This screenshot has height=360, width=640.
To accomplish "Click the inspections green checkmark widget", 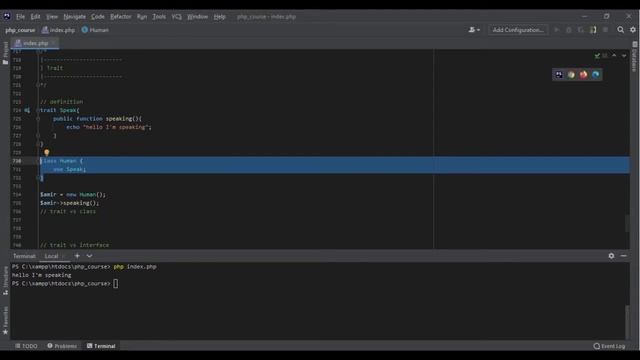I will [600, 56].
